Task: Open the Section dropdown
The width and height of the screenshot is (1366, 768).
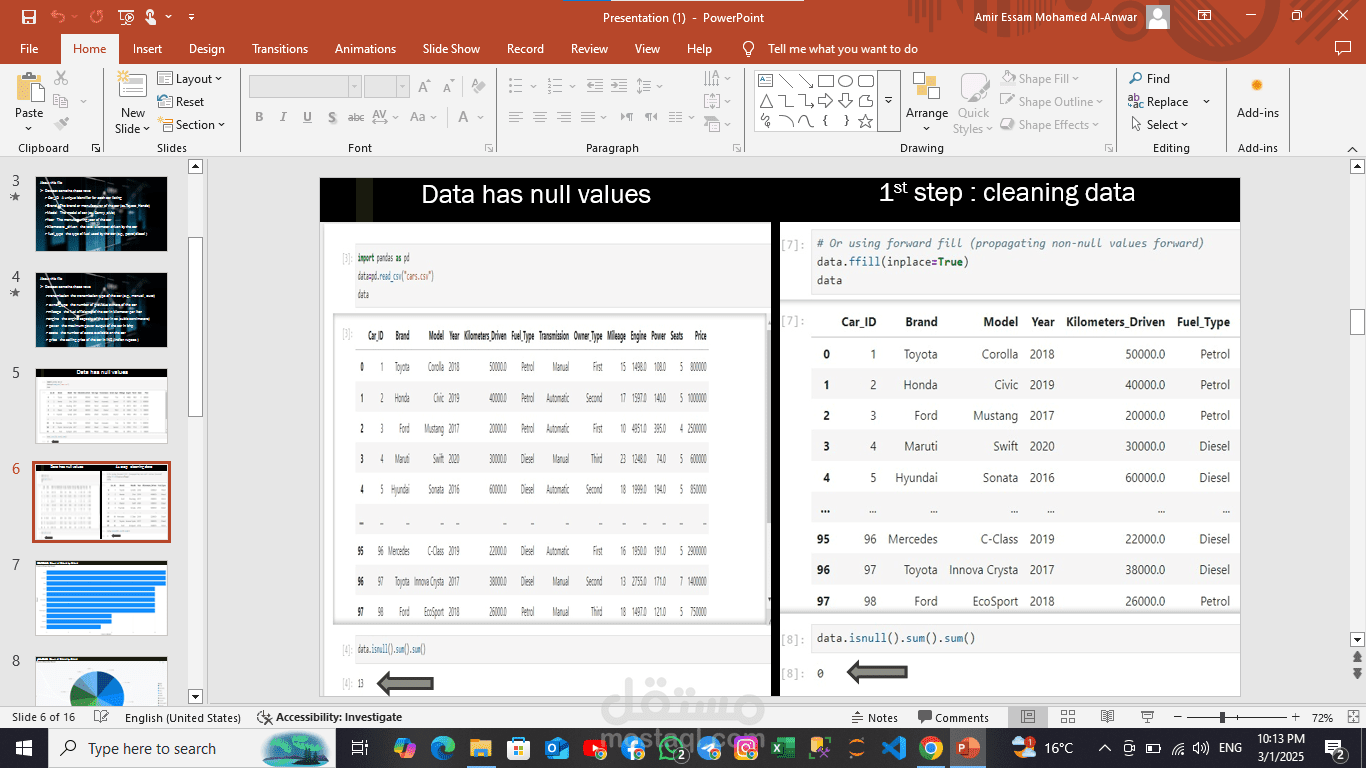Action: coord(191,125)
